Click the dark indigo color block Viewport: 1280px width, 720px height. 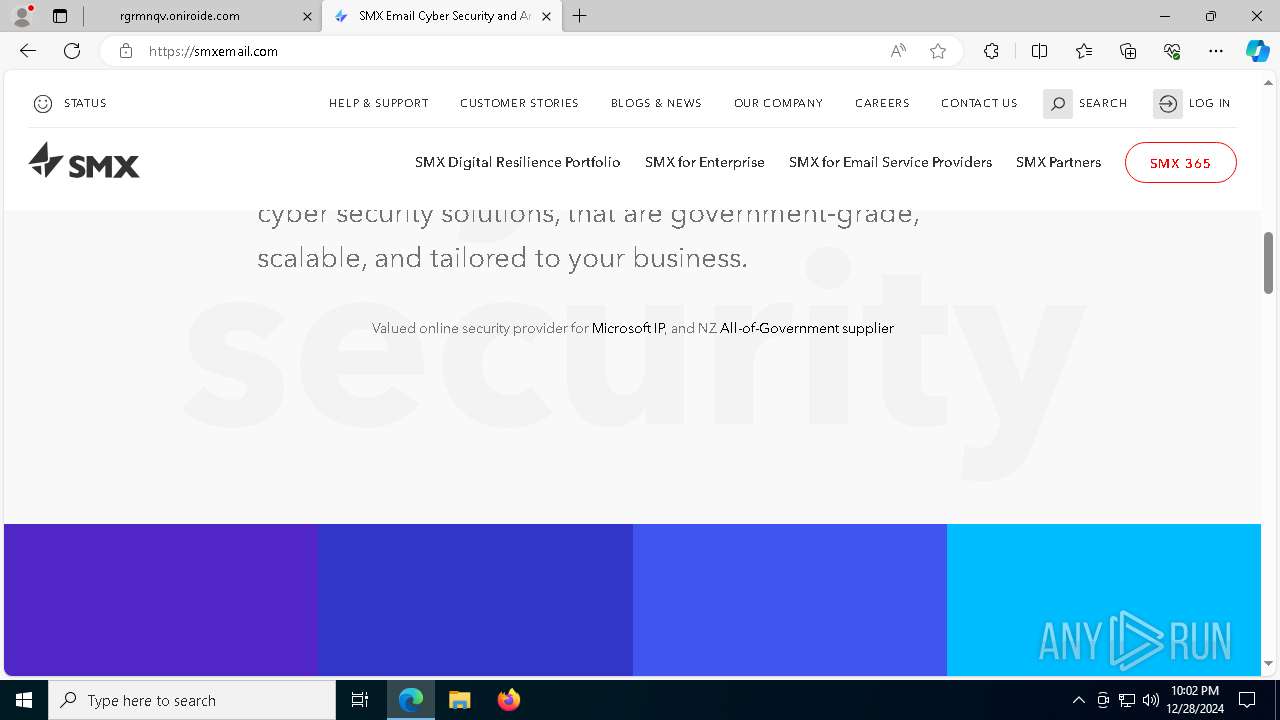(x=475, y=600)
